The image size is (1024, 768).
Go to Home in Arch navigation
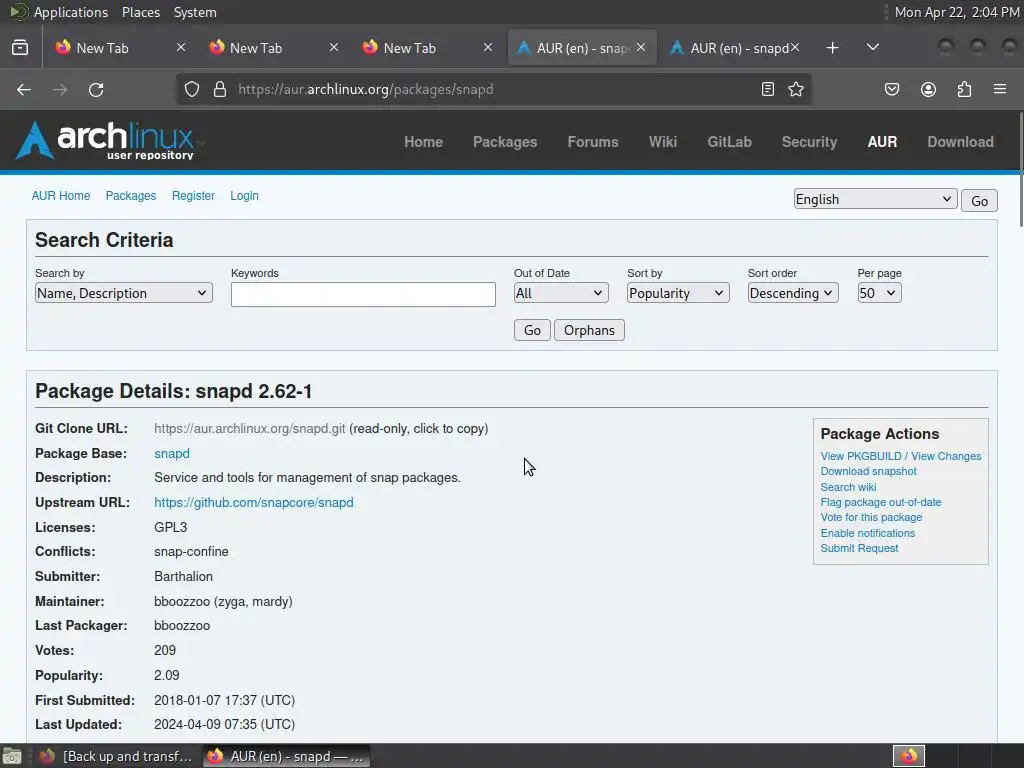click(423, 142)
